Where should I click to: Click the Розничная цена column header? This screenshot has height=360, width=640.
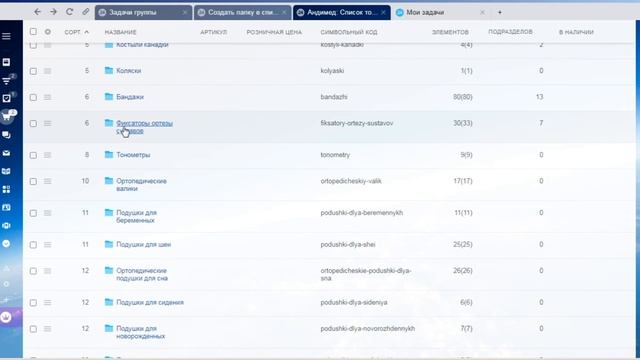(x=274, y=32)
